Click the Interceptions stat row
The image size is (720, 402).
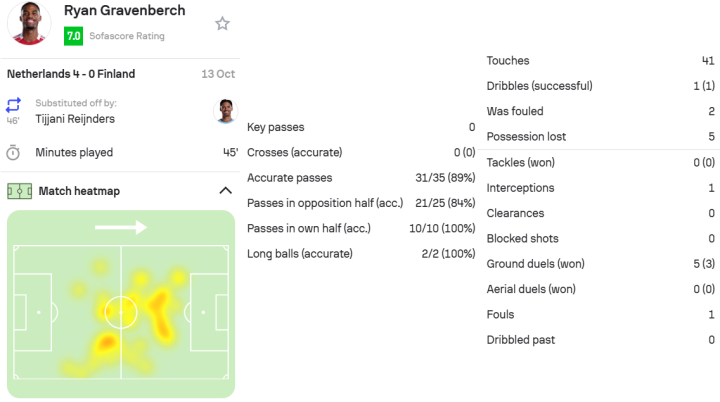coord(600,188)
